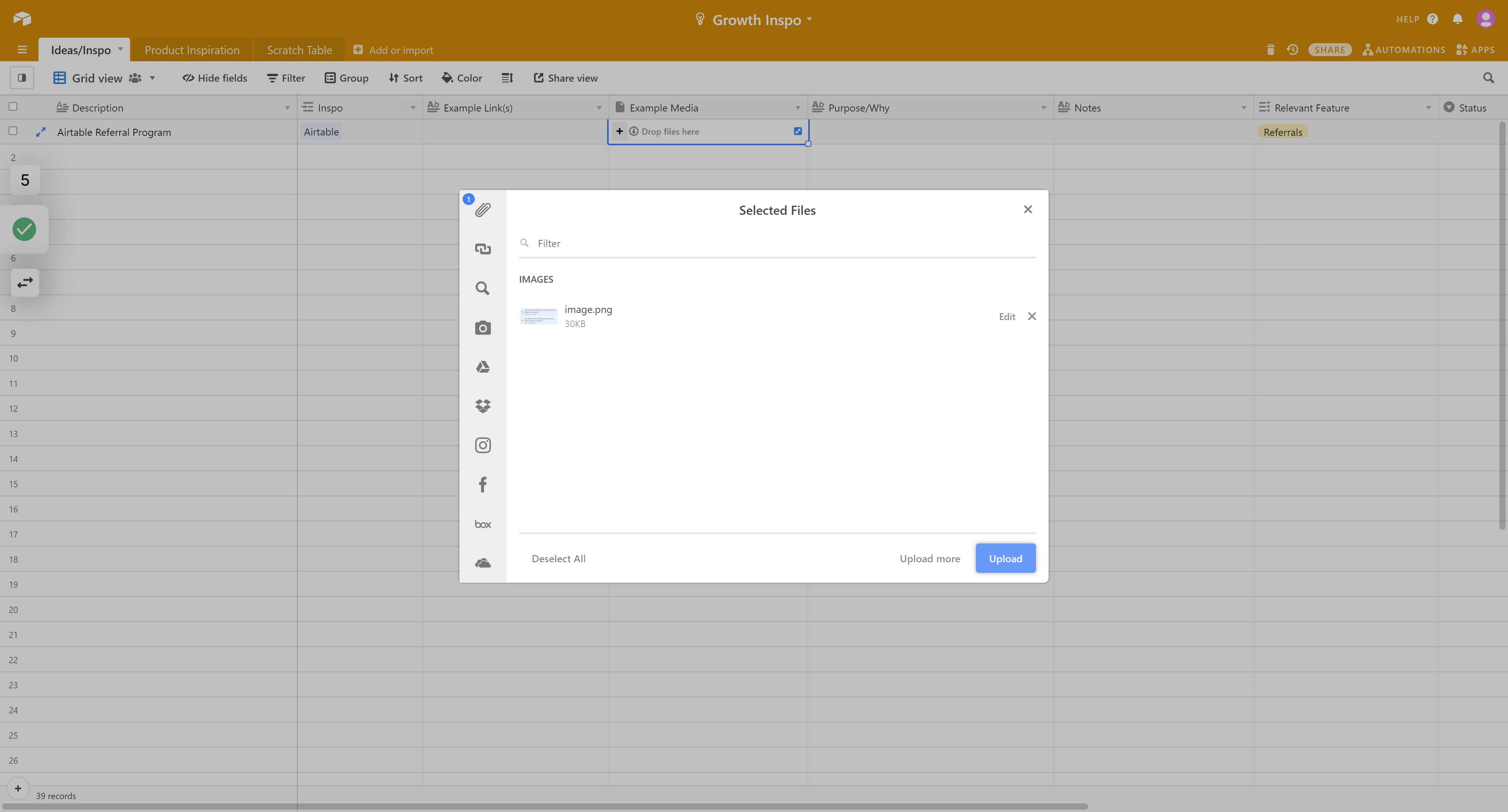Choose Google Drive as file source
This screenshot has width=1508, height=812.
click(x=482, y=366)
